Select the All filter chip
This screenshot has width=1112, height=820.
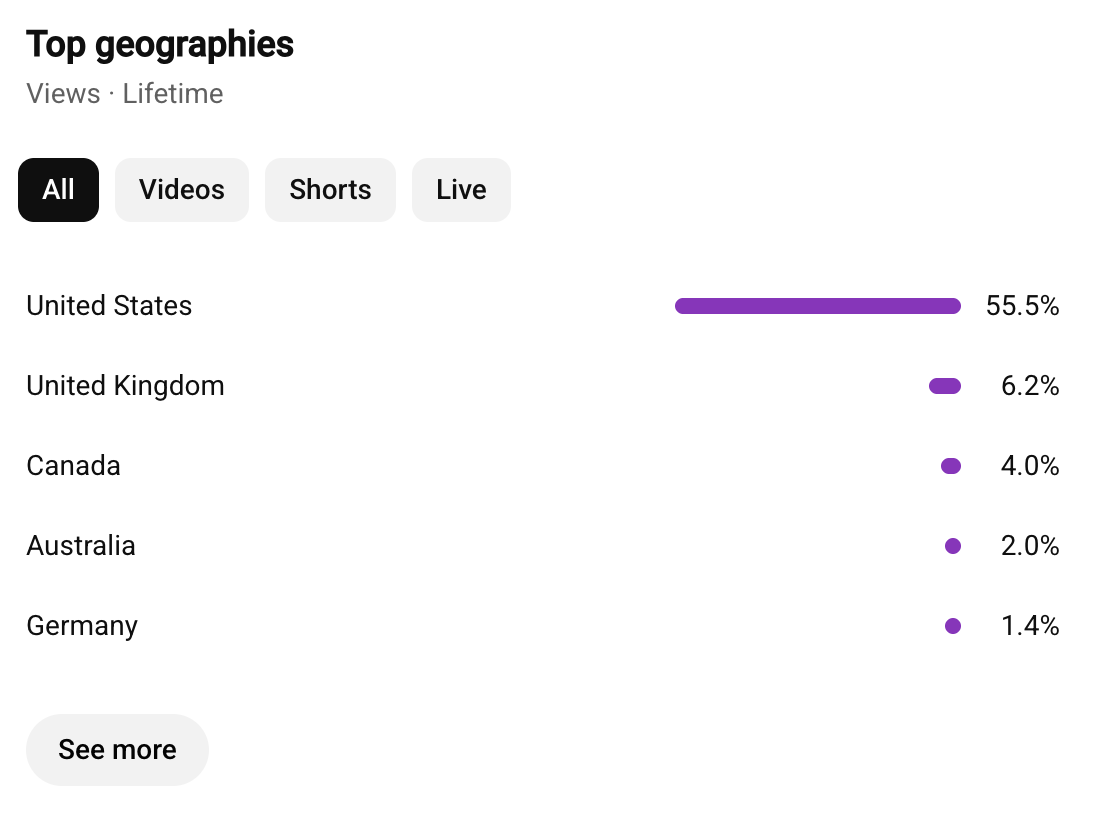tap(58, 190)
